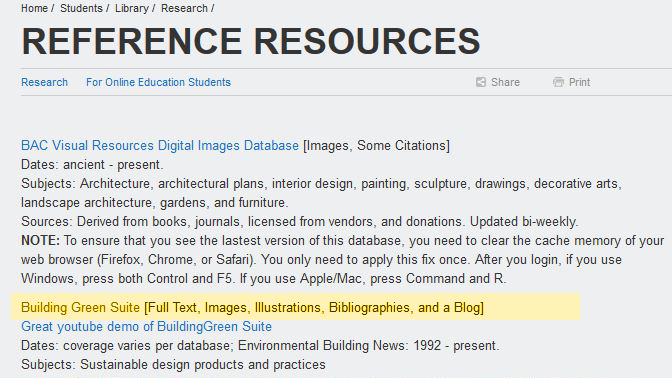Click the Share icon

[481, 82]
